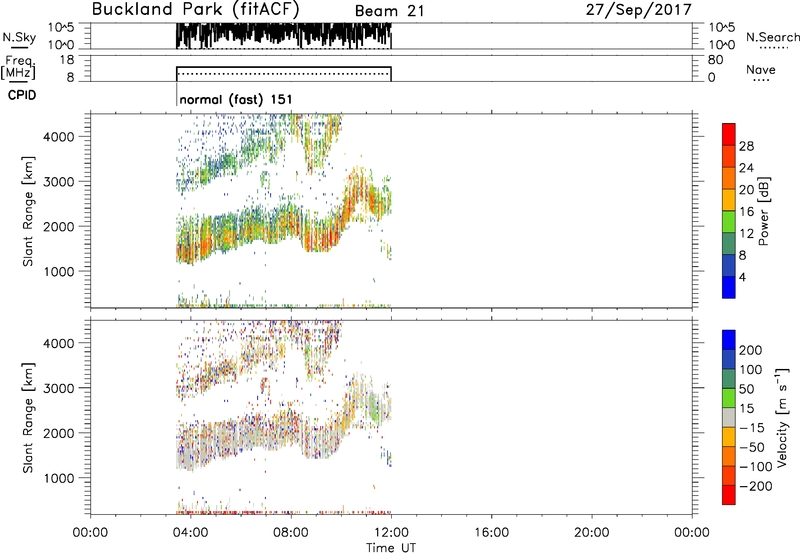Viewport: 800px width, 554px height.
Task: Click the 28 label on power colorbar
Action: [x=746, y=146]
